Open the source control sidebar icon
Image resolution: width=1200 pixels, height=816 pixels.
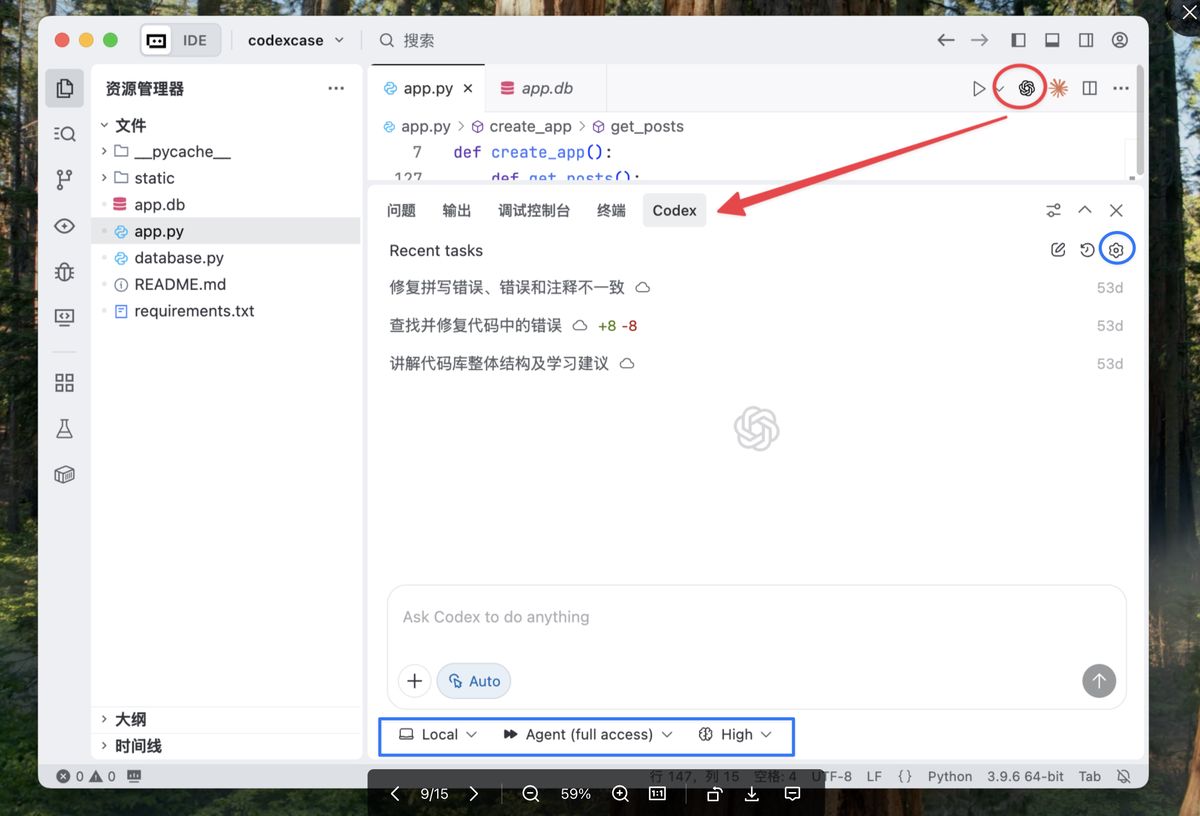[x=65, y=180]
